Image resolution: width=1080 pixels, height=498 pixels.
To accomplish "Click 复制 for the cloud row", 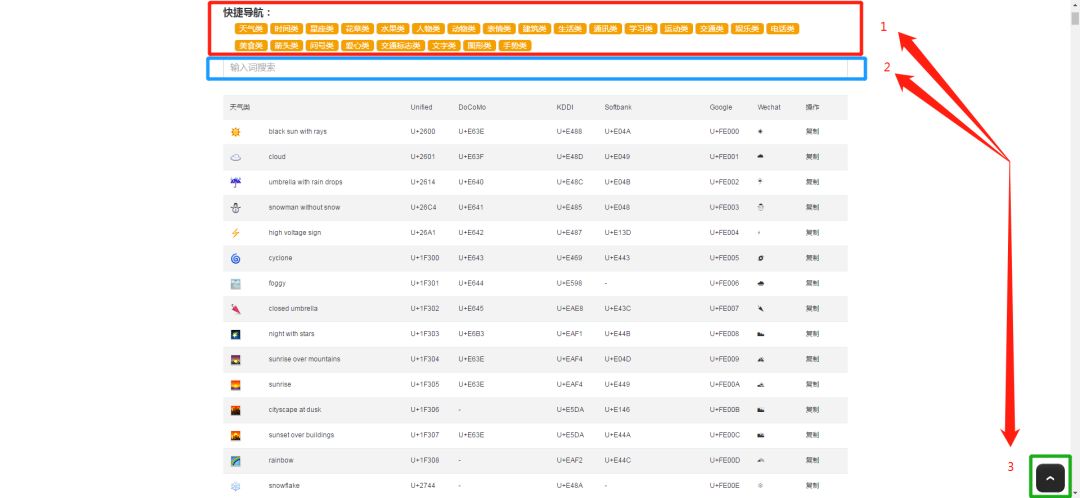I will pyautogui.click(x=812, y=157).
